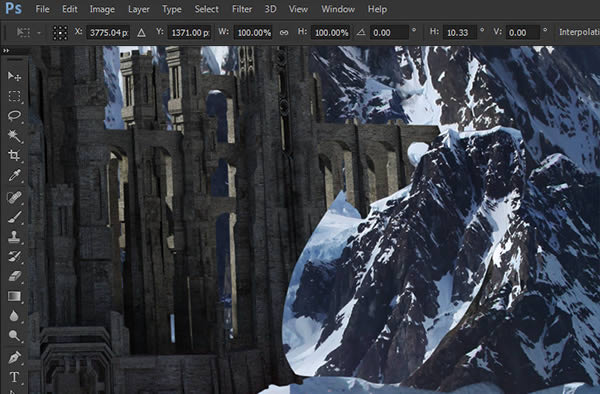
Task: Toggle relative positioning triangle icon
Action: [141, 33]
